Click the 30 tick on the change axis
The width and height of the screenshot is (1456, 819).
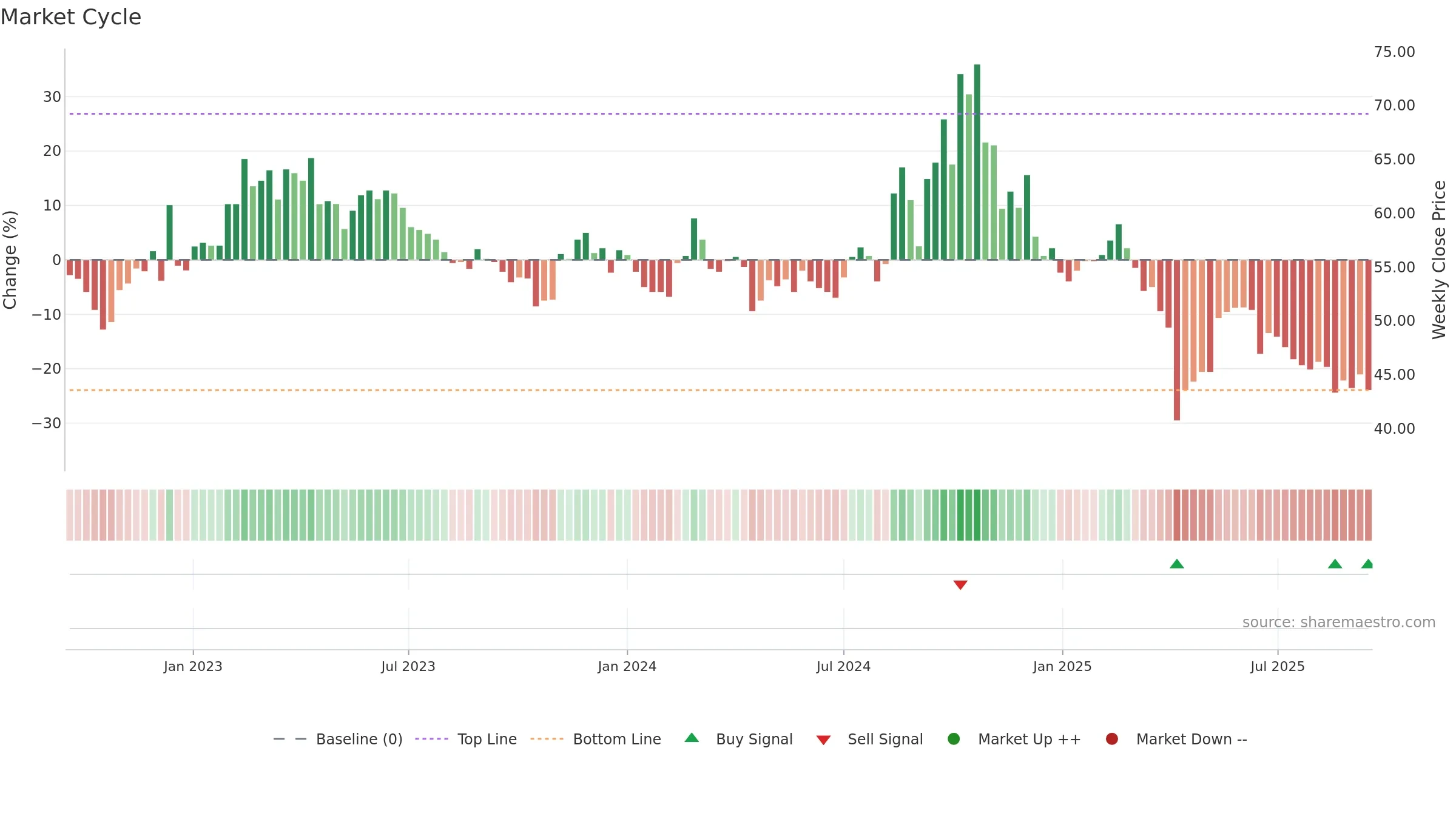(52, 96)
